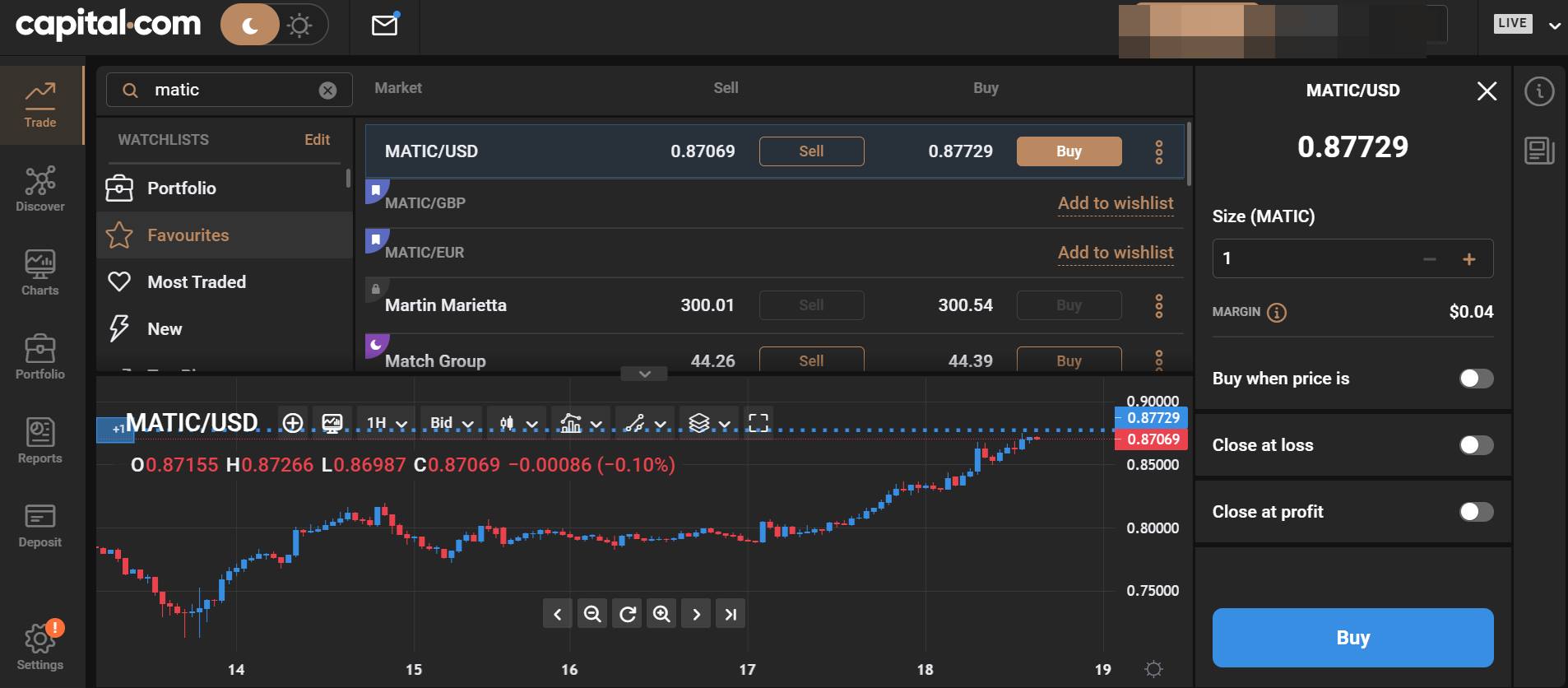Add chart comparison with plus circle icon
Viewport: 1568px width, 688px height.
(293, 423)
